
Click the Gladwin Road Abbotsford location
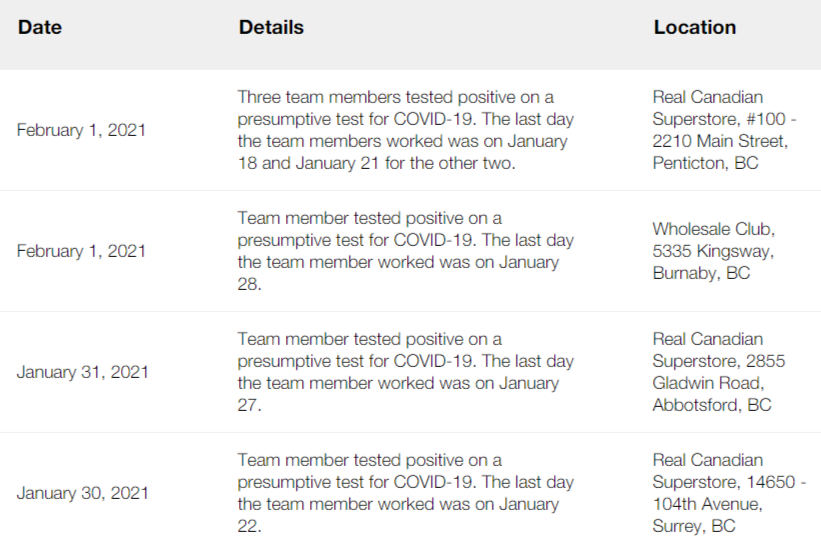coord(719,372)
